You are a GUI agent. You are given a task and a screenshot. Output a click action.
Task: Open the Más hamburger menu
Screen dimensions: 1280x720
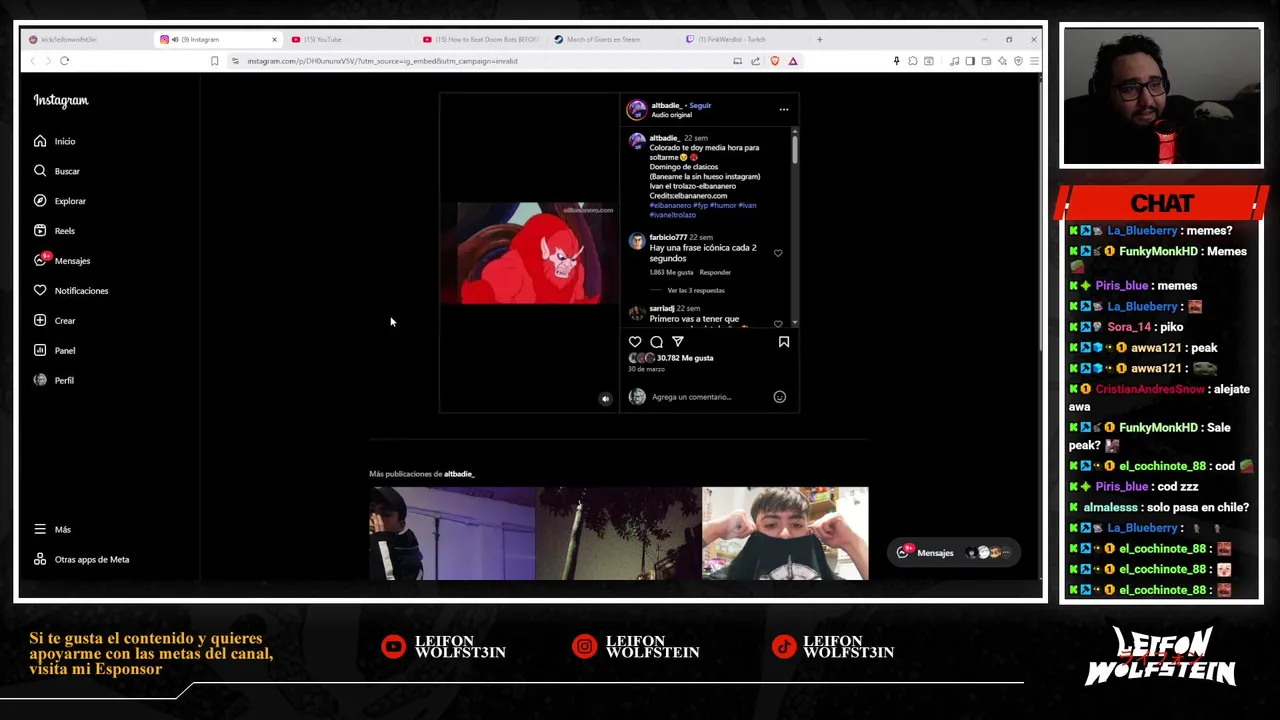[52, 529]
